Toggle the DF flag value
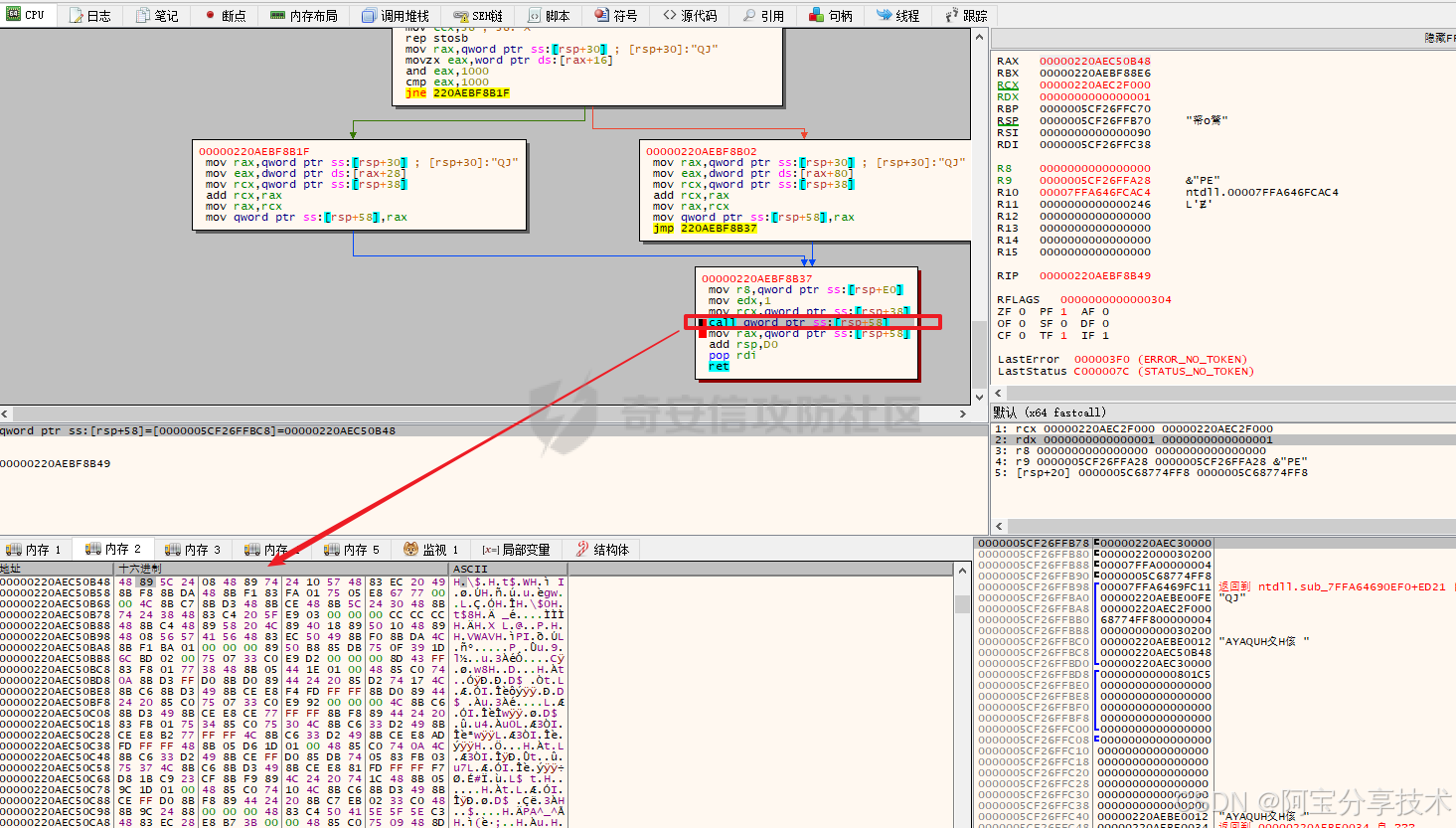The width and height of the screenshot is (1456, 828). (x=1105, y=323)
